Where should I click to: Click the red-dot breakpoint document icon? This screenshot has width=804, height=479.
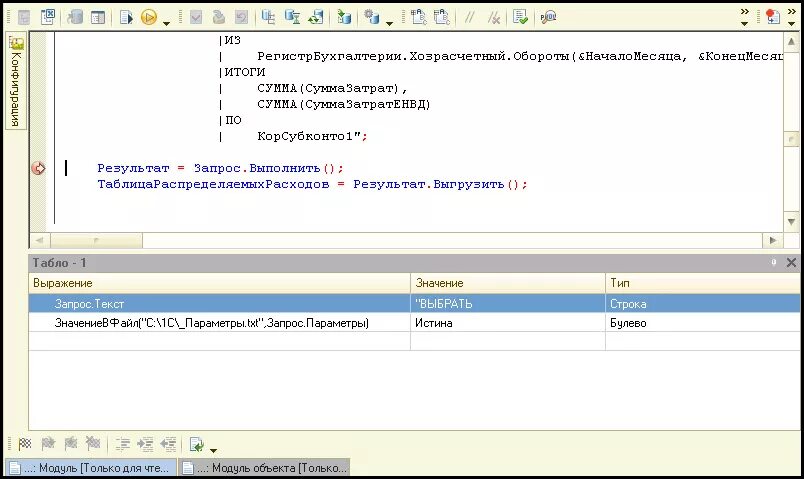[x=772, y=16]
